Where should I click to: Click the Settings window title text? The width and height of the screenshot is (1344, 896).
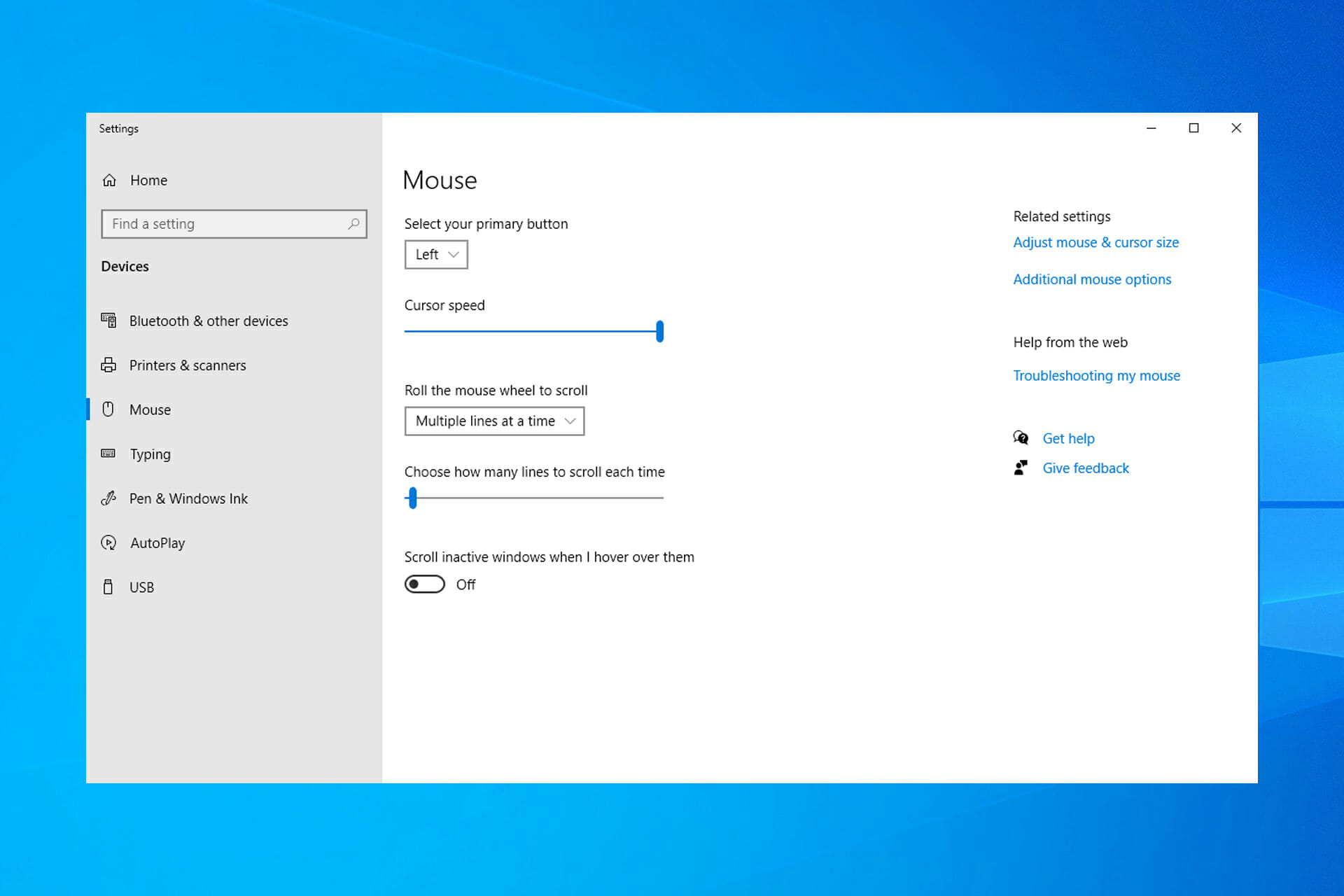coord(119,129)
